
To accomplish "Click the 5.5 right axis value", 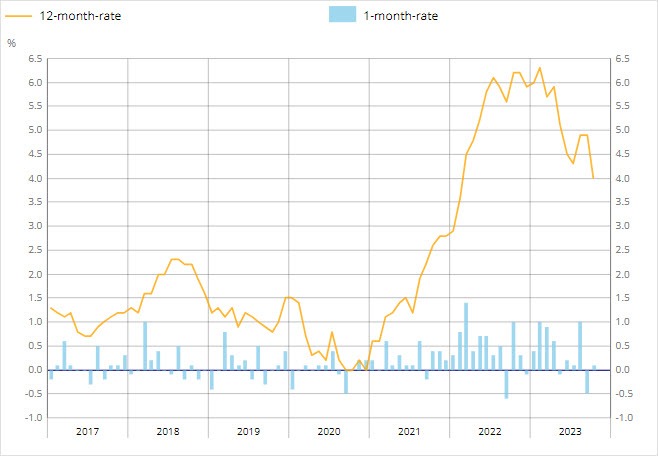I will tap(622, 106).
